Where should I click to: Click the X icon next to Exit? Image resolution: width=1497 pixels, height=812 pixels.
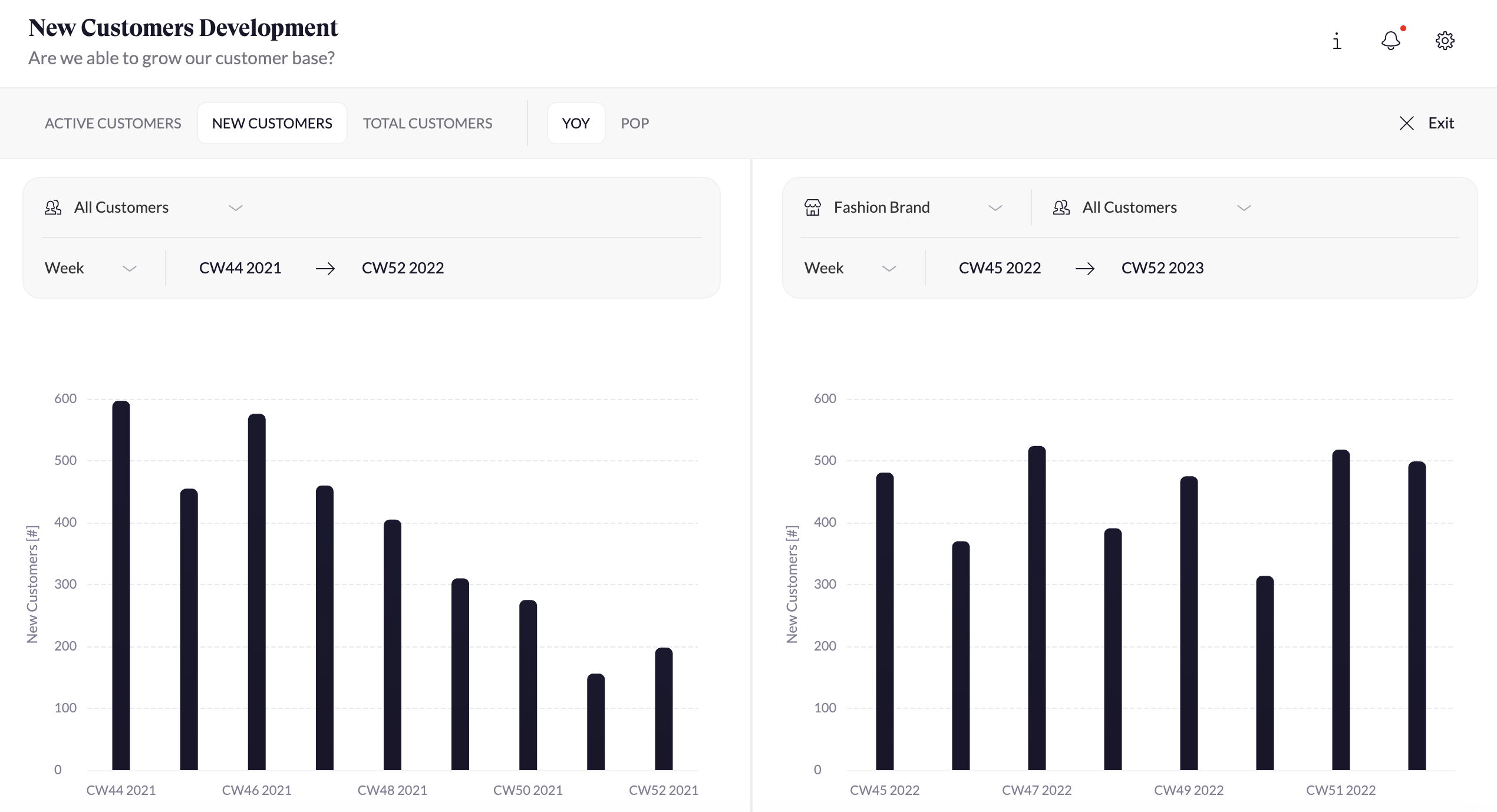1407,123
